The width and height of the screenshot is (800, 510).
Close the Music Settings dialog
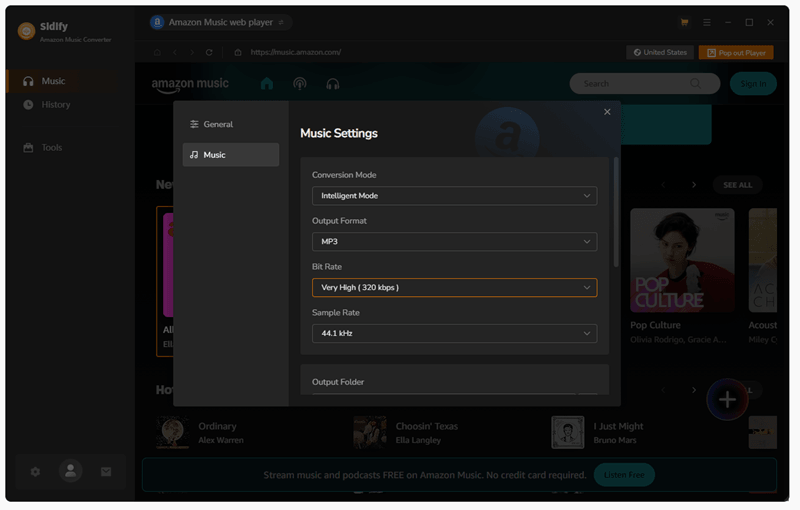point(607,112)
